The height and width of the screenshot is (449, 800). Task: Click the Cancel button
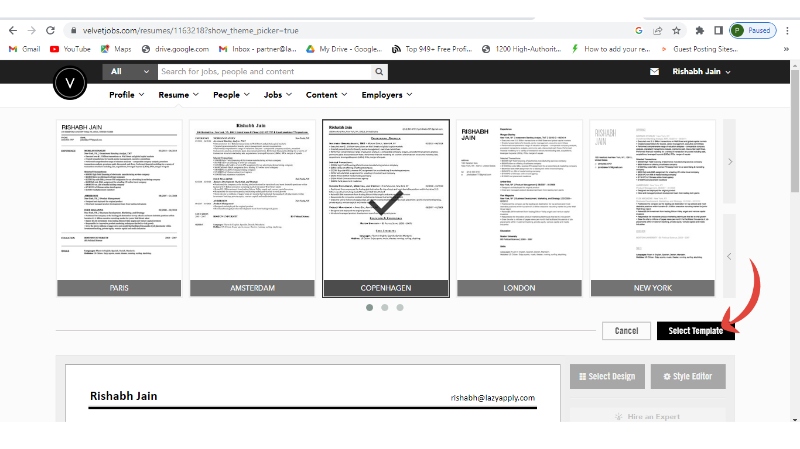tap(626, 331)
